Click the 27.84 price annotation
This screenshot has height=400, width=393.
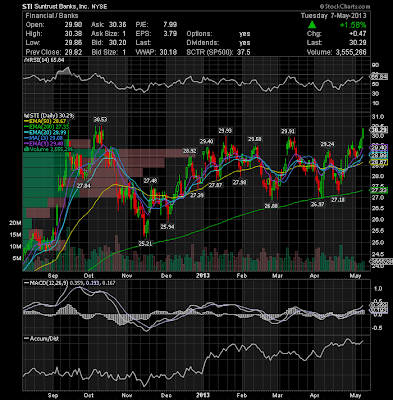point(84,186)
